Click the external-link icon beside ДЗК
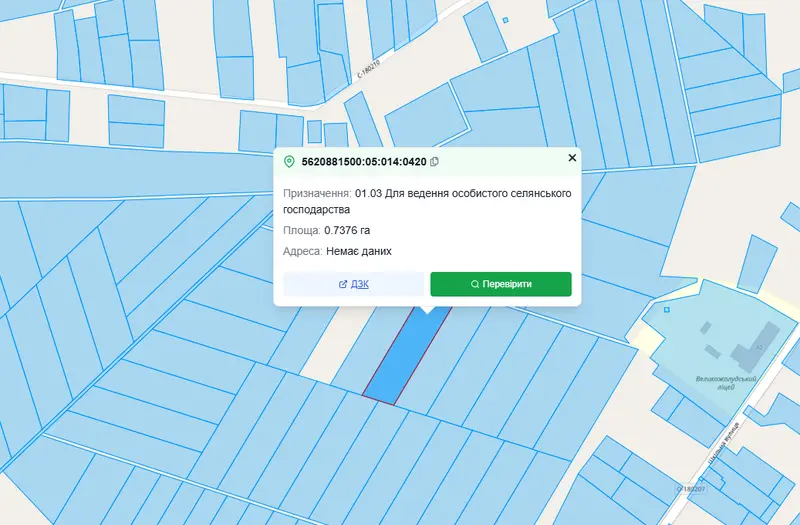 (x=343, y=284)
